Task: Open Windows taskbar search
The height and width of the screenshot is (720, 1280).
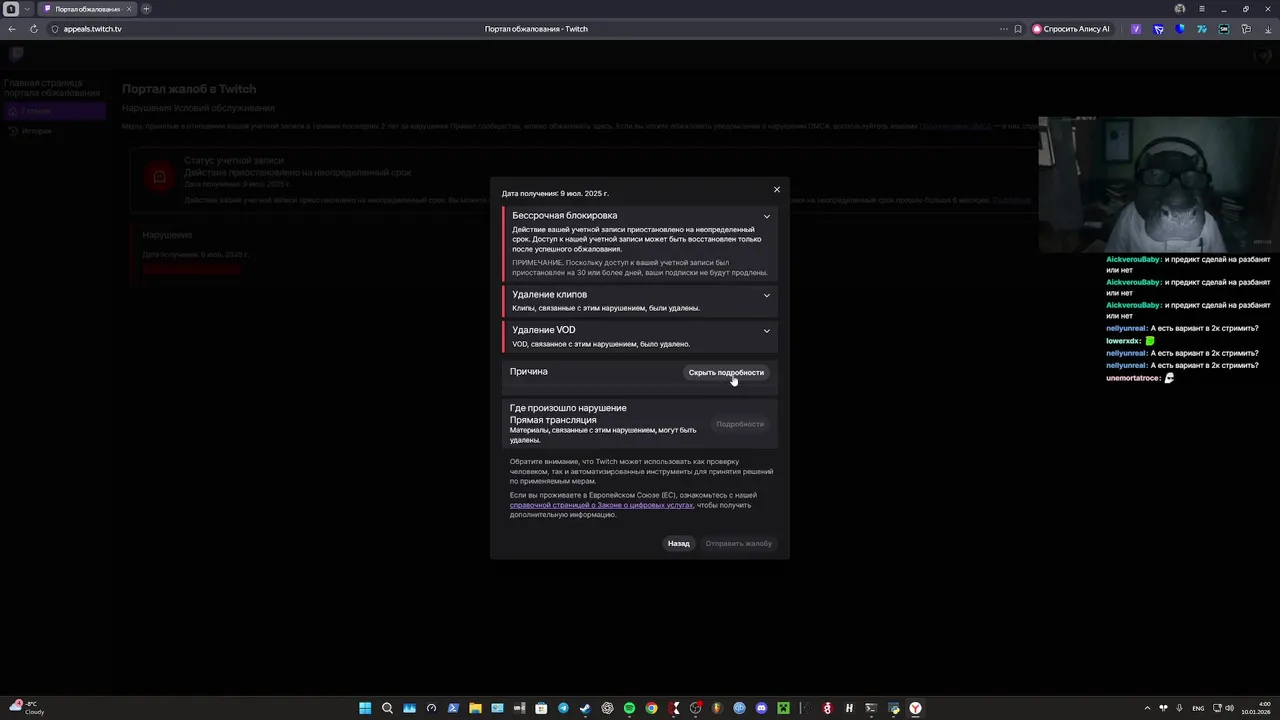Action: [x=387, y=708]
